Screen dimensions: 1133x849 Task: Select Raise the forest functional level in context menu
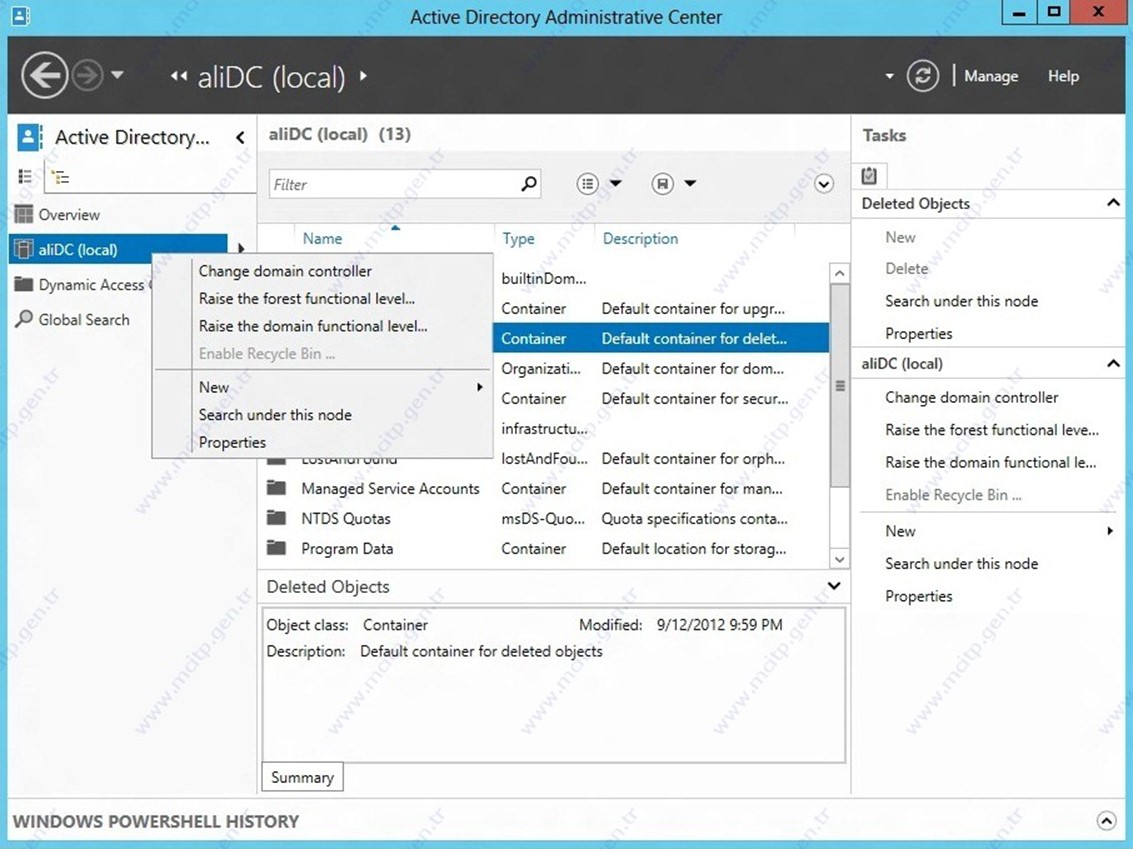tap(306, 298)
